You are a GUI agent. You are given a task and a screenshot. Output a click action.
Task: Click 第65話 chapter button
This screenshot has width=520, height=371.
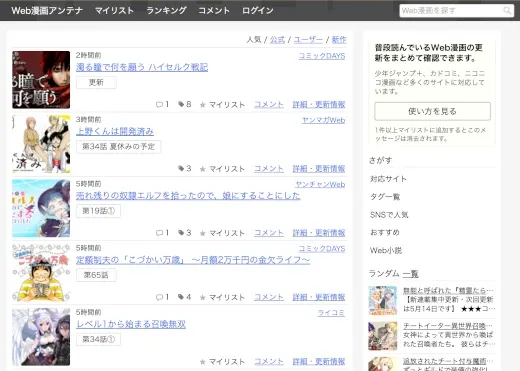tap(96, 275)
